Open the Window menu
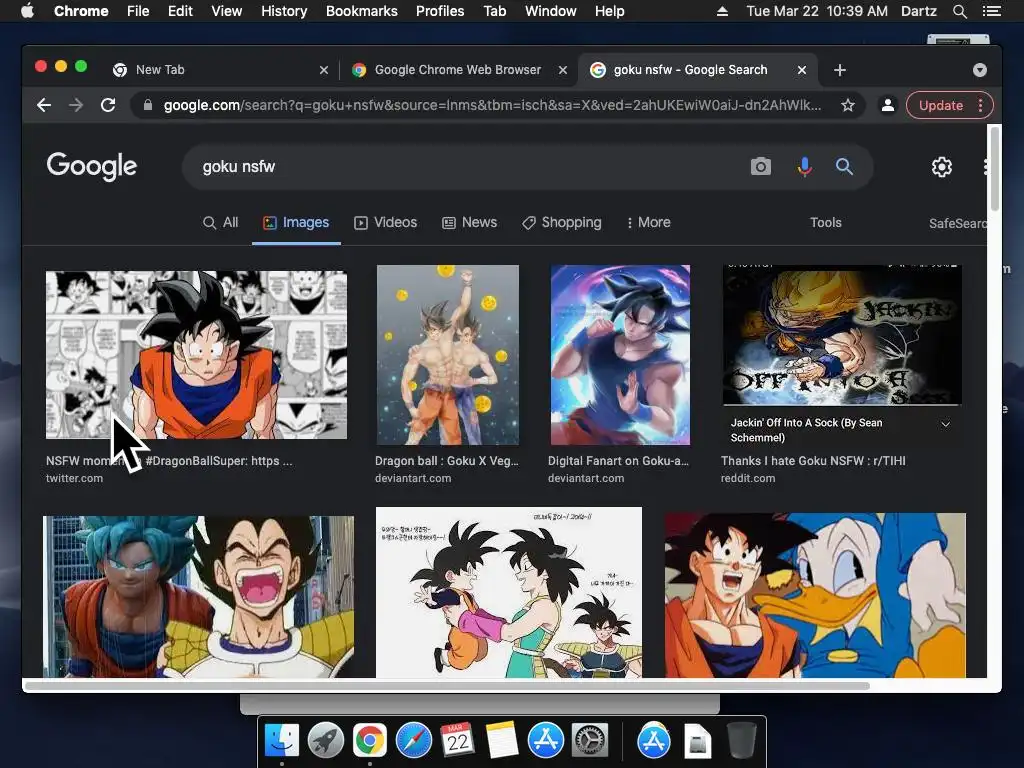 pos(551,11)
